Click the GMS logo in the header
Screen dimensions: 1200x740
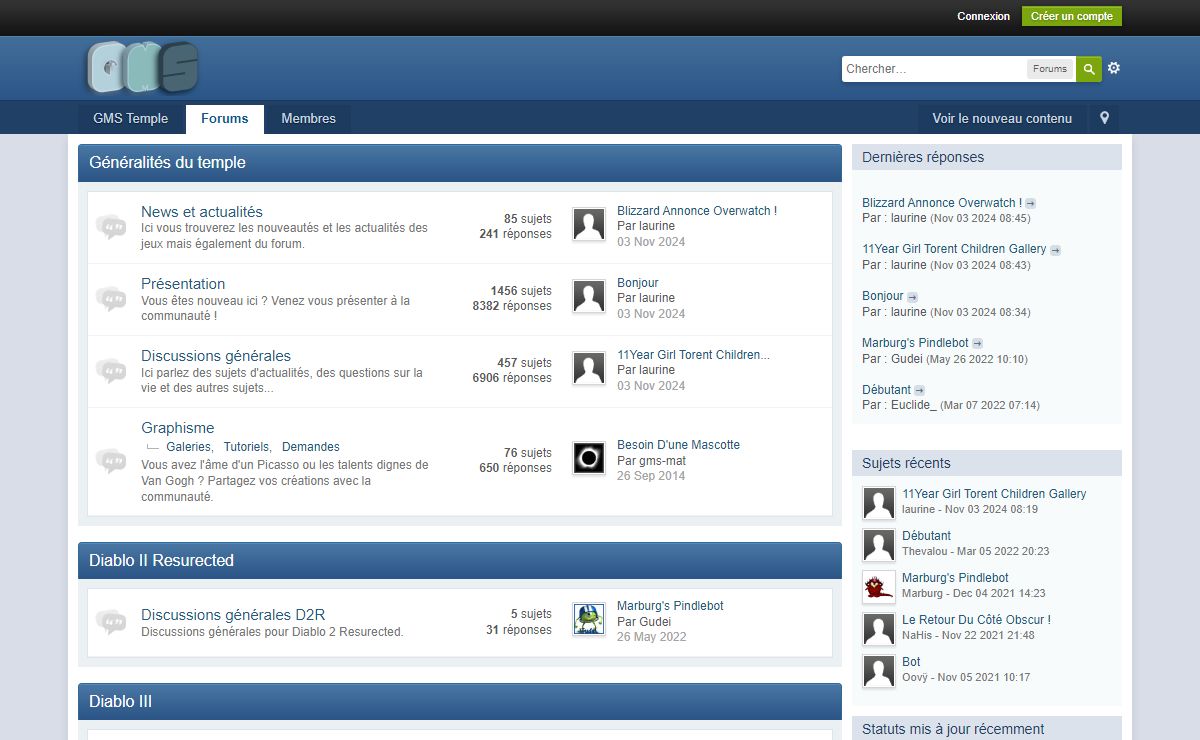point(142,68)
